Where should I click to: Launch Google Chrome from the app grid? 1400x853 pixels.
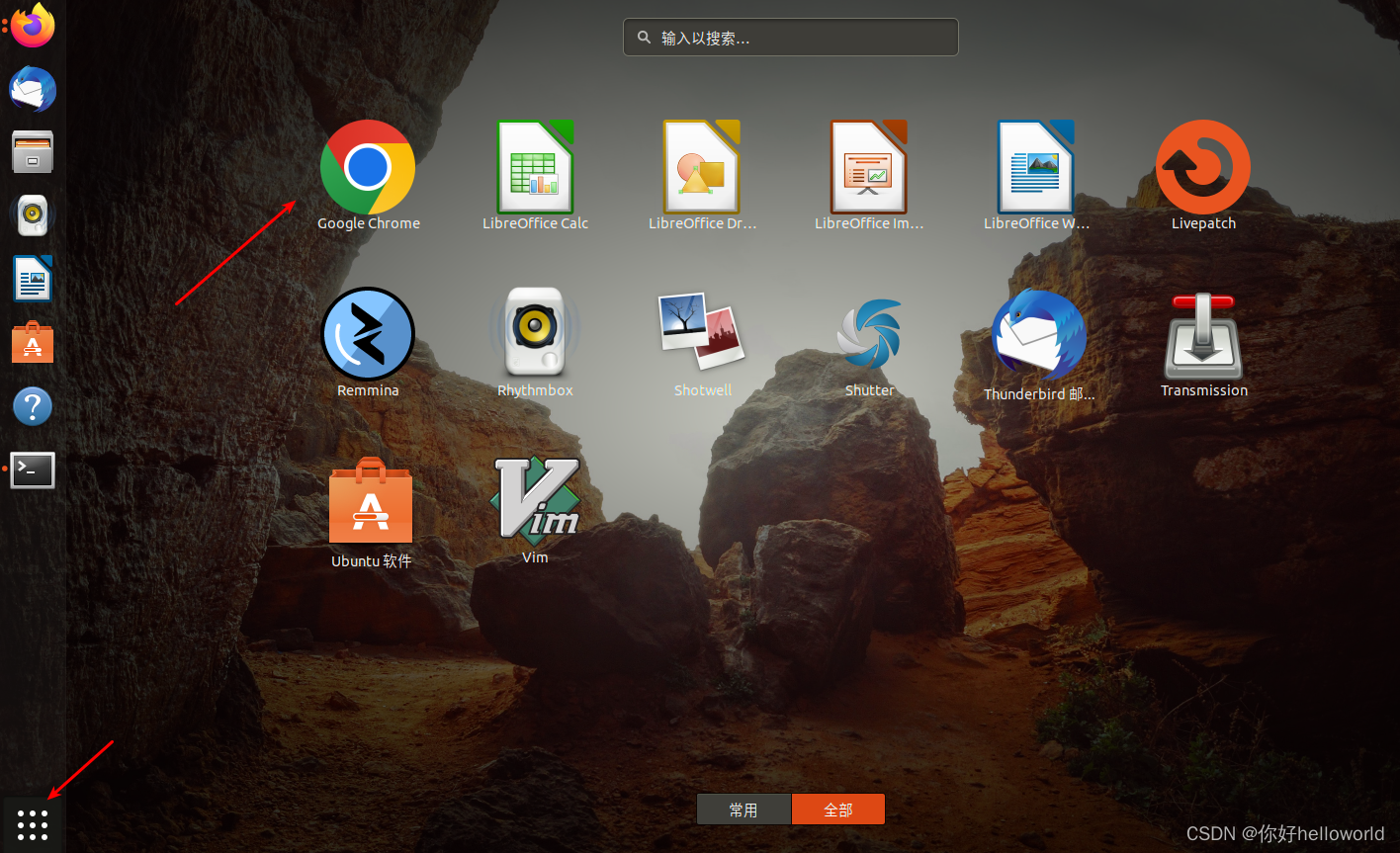tap(368, 168)
